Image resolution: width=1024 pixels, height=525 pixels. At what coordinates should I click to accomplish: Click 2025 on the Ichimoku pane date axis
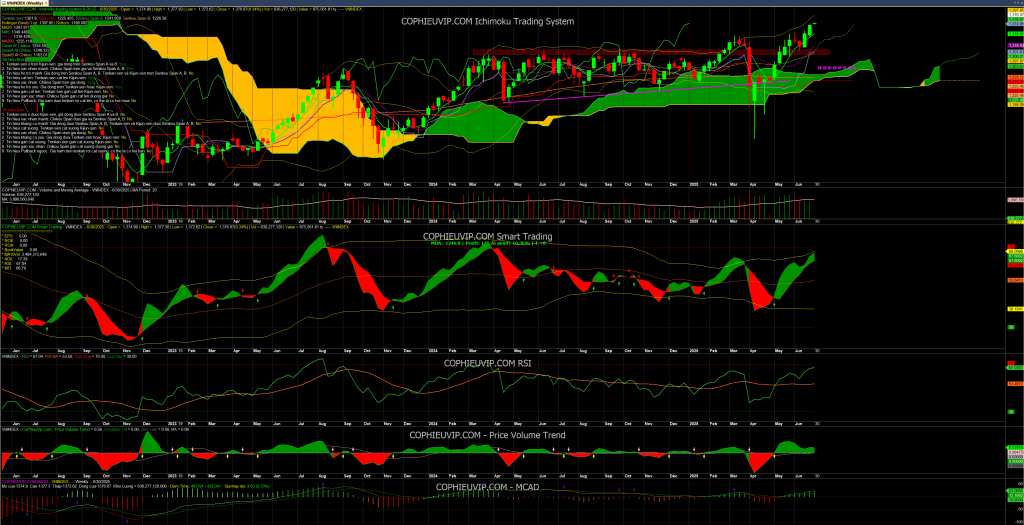pyautogui.click(x=694, y=184)
